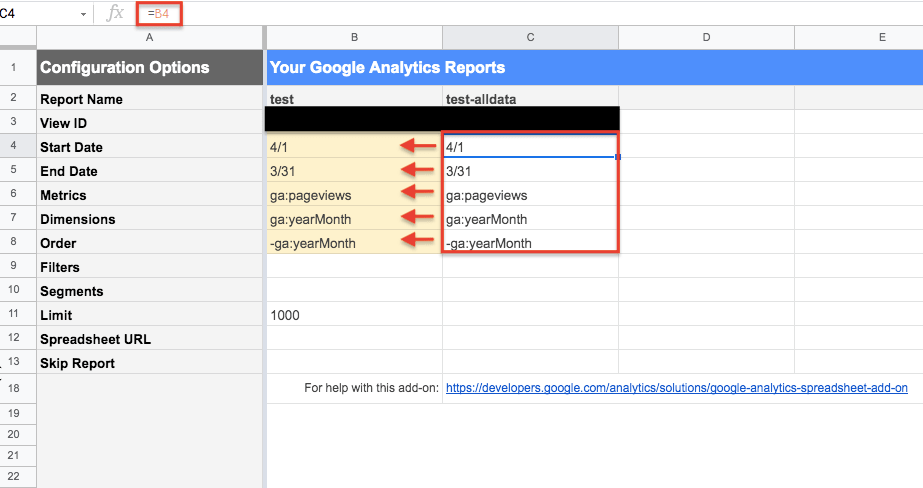Select the Skip Report label cell
923x488 pixels.
[x=150, y=363]
